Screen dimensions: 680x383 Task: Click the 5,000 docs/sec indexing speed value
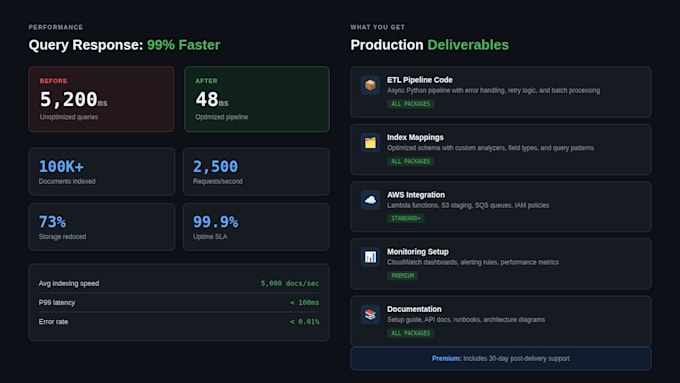(290, 283)
